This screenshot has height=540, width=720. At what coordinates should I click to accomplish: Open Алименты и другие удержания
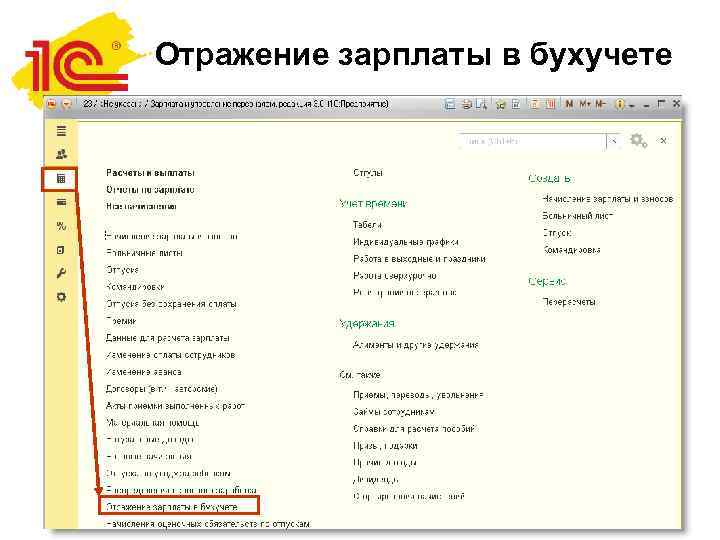(x=416, y=345)
